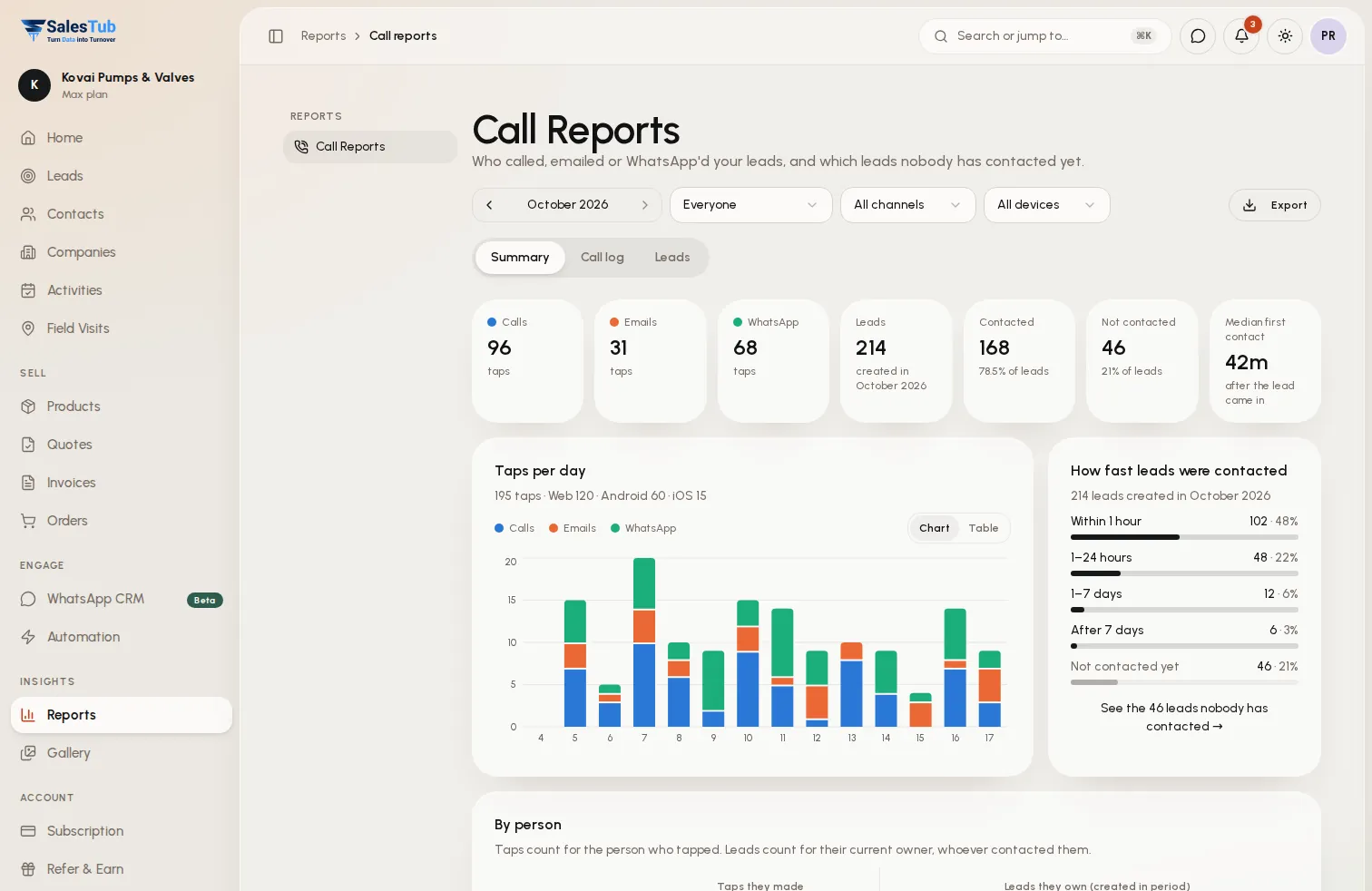The width and height of the screenshot is (1372, 891).
Task: Open Kovai Pumps & Valves workspace switcher
Action: 118,85
